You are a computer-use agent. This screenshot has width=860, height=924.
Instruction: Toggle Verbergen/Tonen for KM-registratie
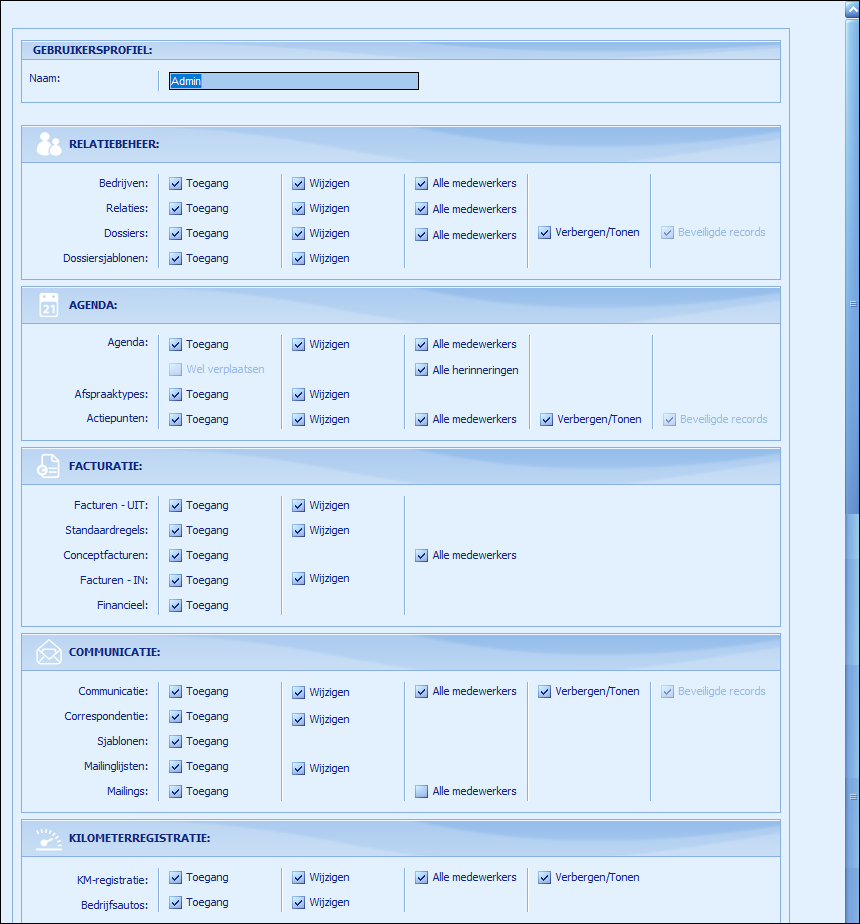(x=545, y=878)
